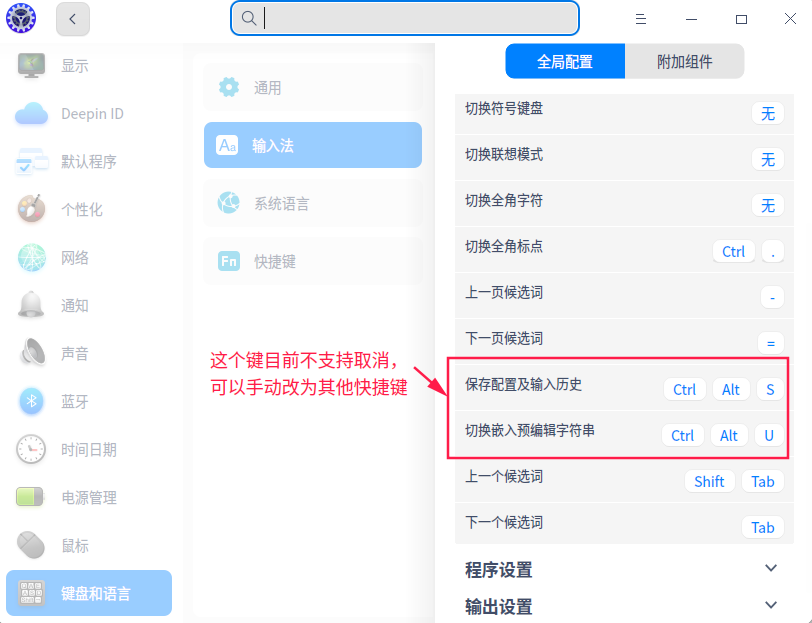Screen dimensions: 812x623
Task: Click 时间日期 sidebar label
Action: [x=89, y=450]
